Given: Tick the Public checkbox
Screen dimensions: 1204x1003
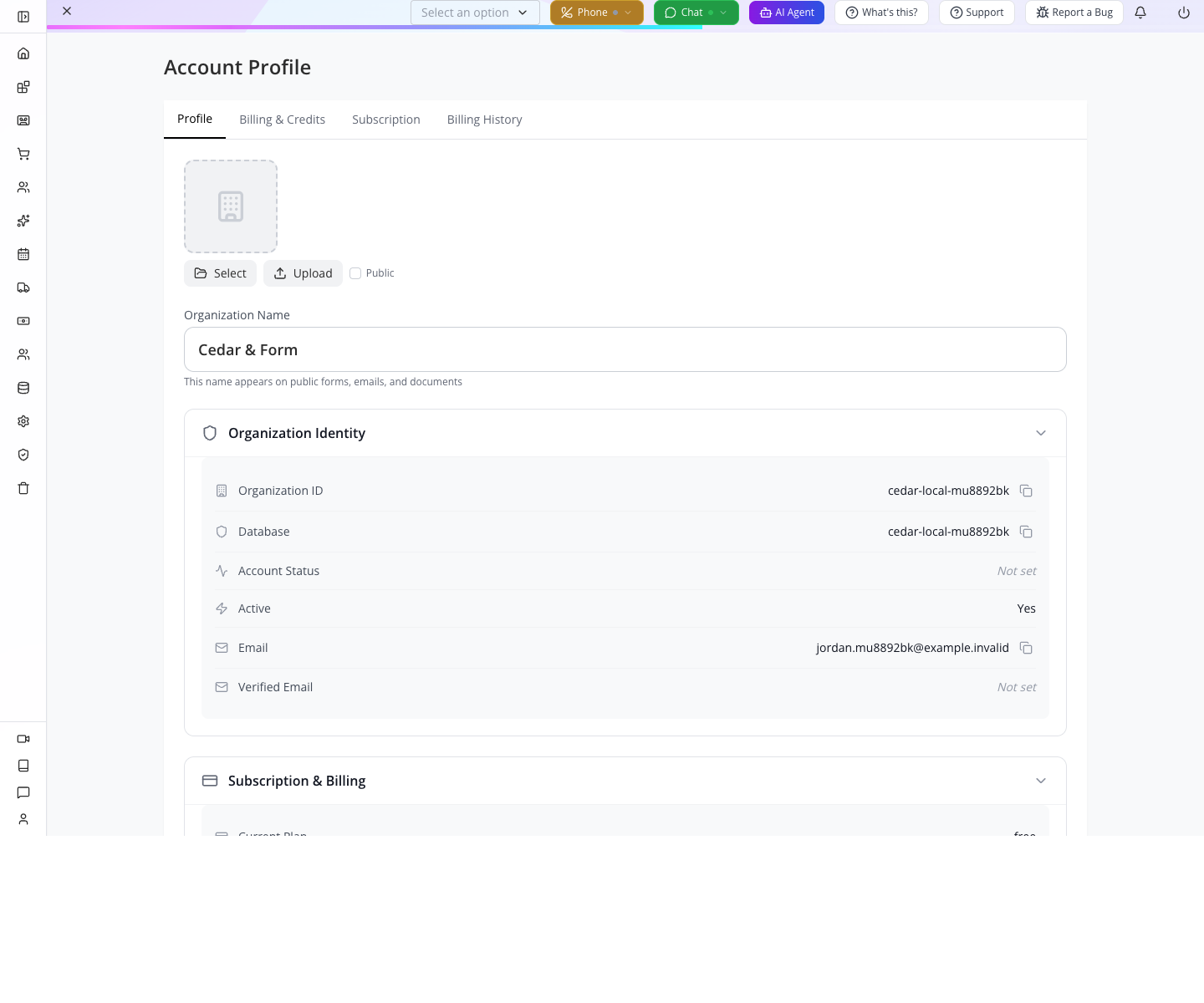Looking at the screenshot, I should (x=355, y=273).
